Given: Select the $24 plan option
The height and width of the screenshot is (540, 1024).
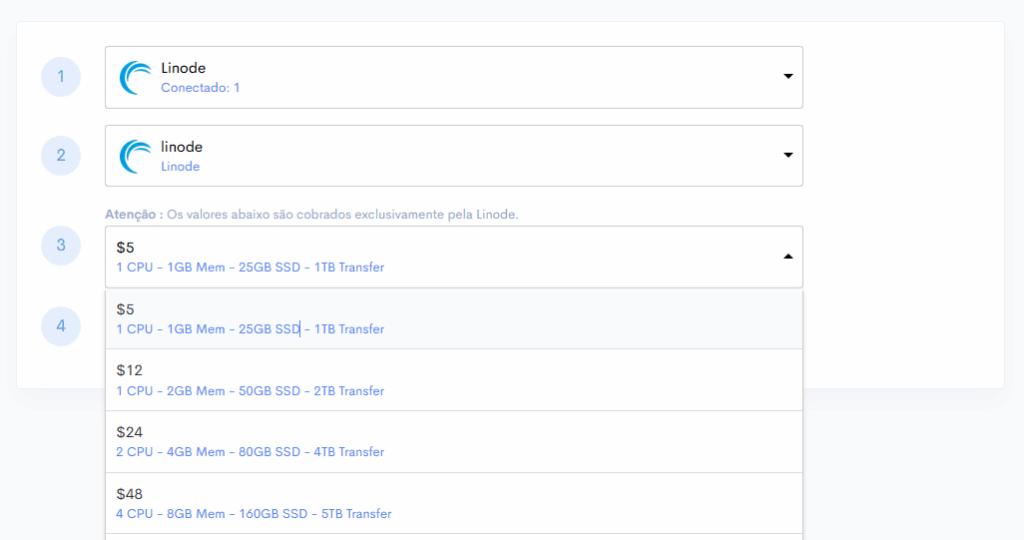Looking at the screenshot, I should [x=454, y=441].
